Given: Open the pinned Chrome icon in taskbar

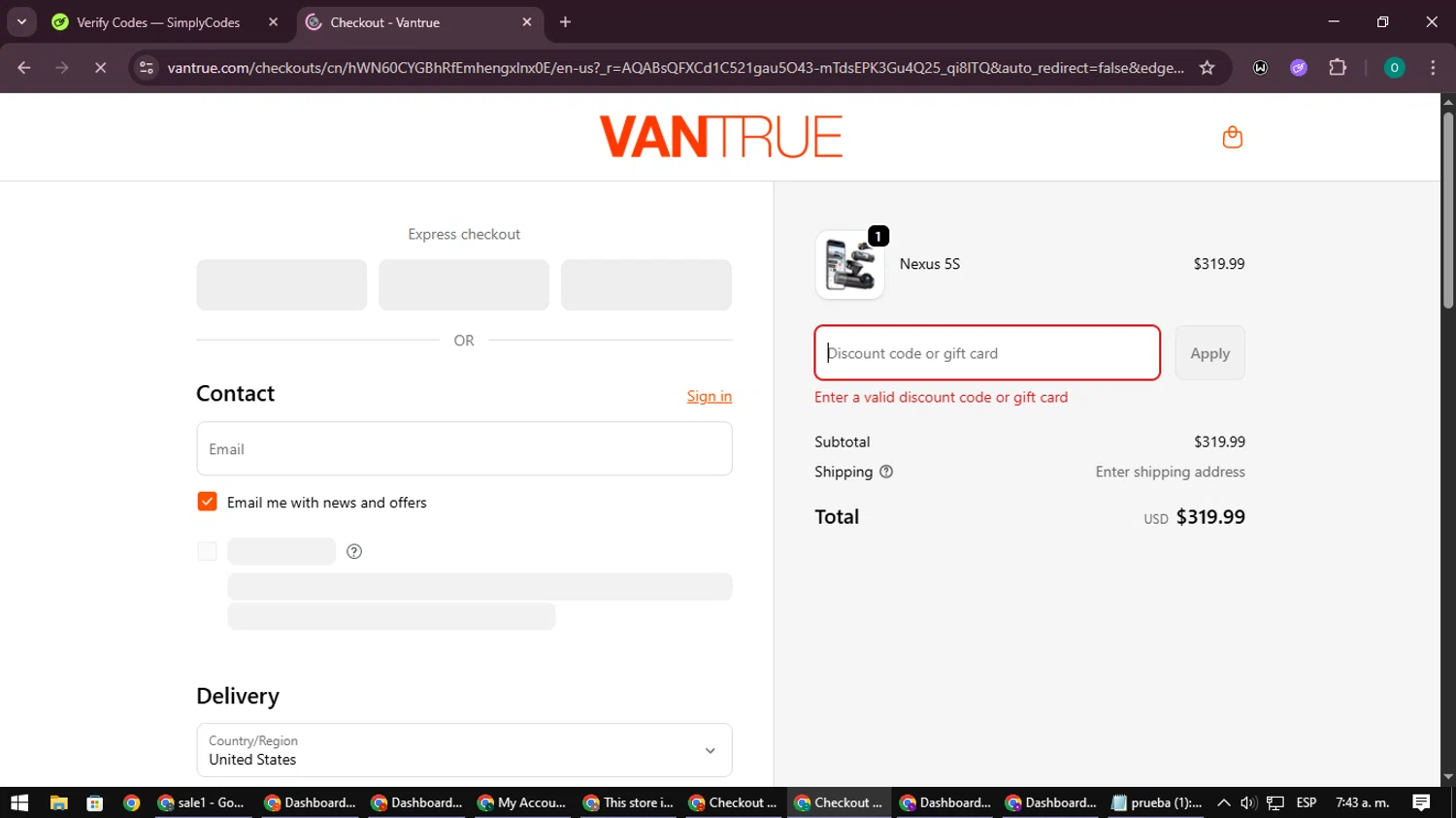Looking at the screenshot, I should (x=131, y=802).
